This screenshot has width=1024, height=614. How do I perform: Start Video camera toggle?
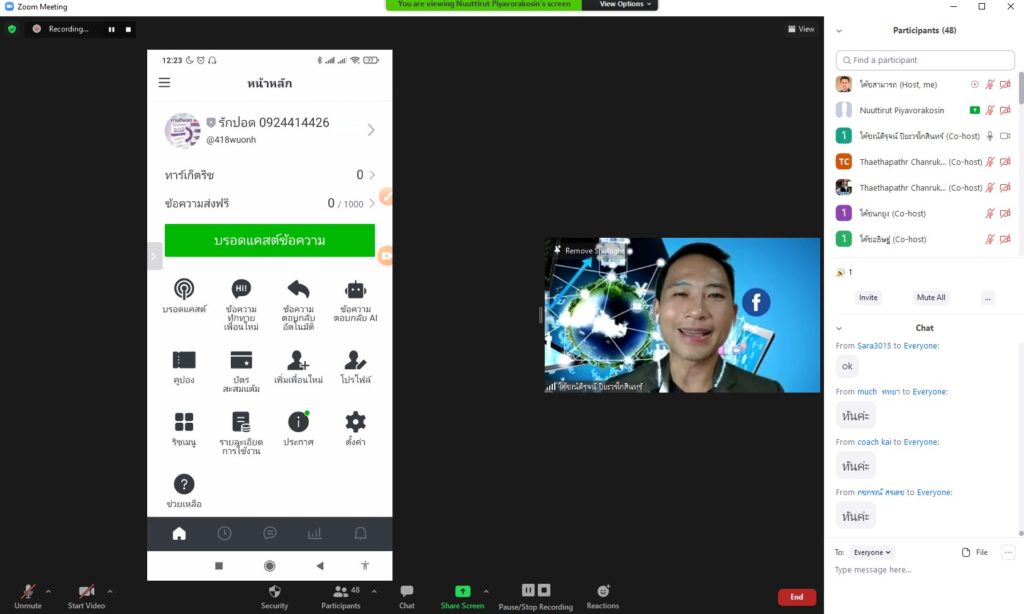87,591
